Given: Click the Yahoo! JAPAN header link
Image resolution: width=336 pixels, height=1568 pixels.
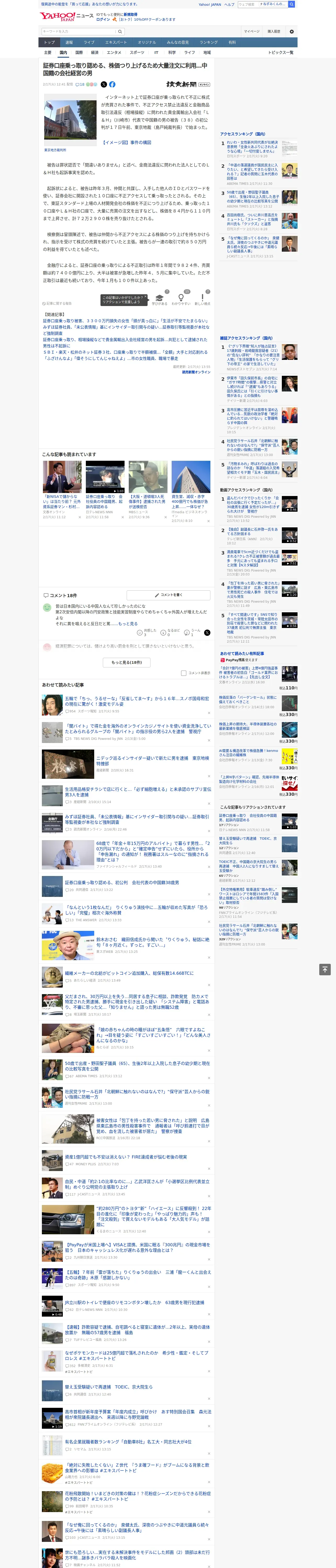Looking at the screenshot, I should pyautogui.click(x=210, y=4).
